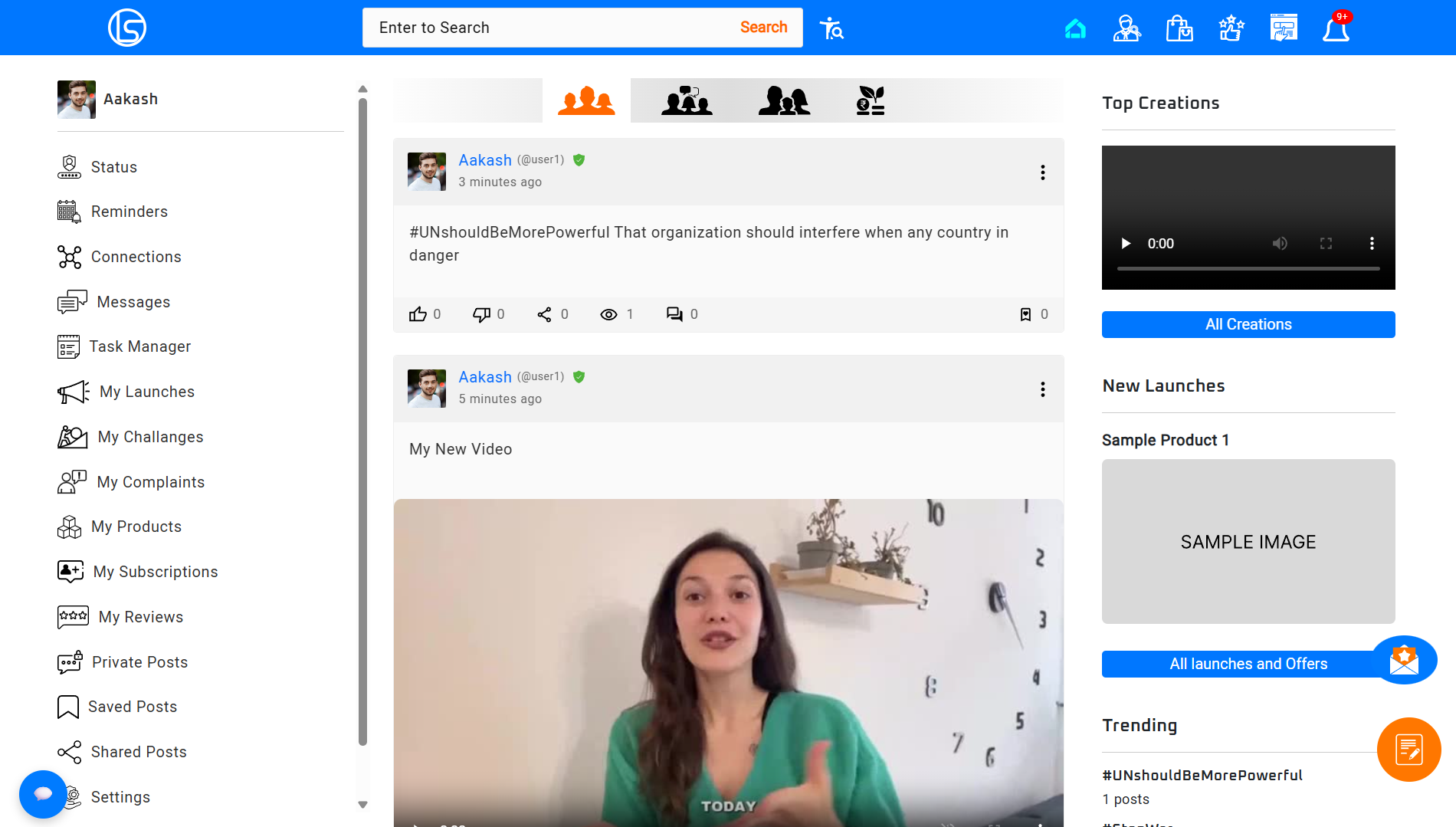Click the site logo in the header
Screen dimensions: 1456x827
127,28
